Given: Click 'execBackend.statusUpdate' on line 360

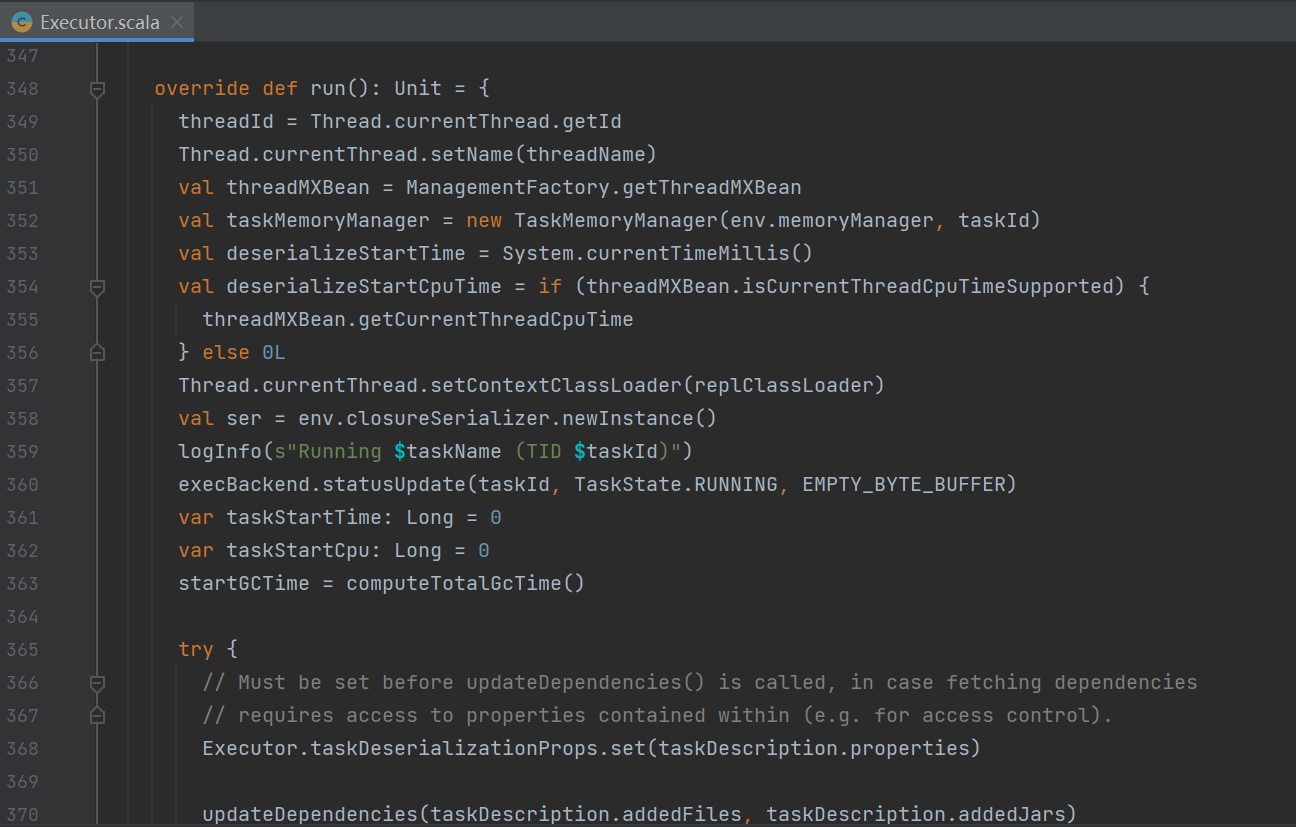Looking at the screenshot, I should 322,484.
